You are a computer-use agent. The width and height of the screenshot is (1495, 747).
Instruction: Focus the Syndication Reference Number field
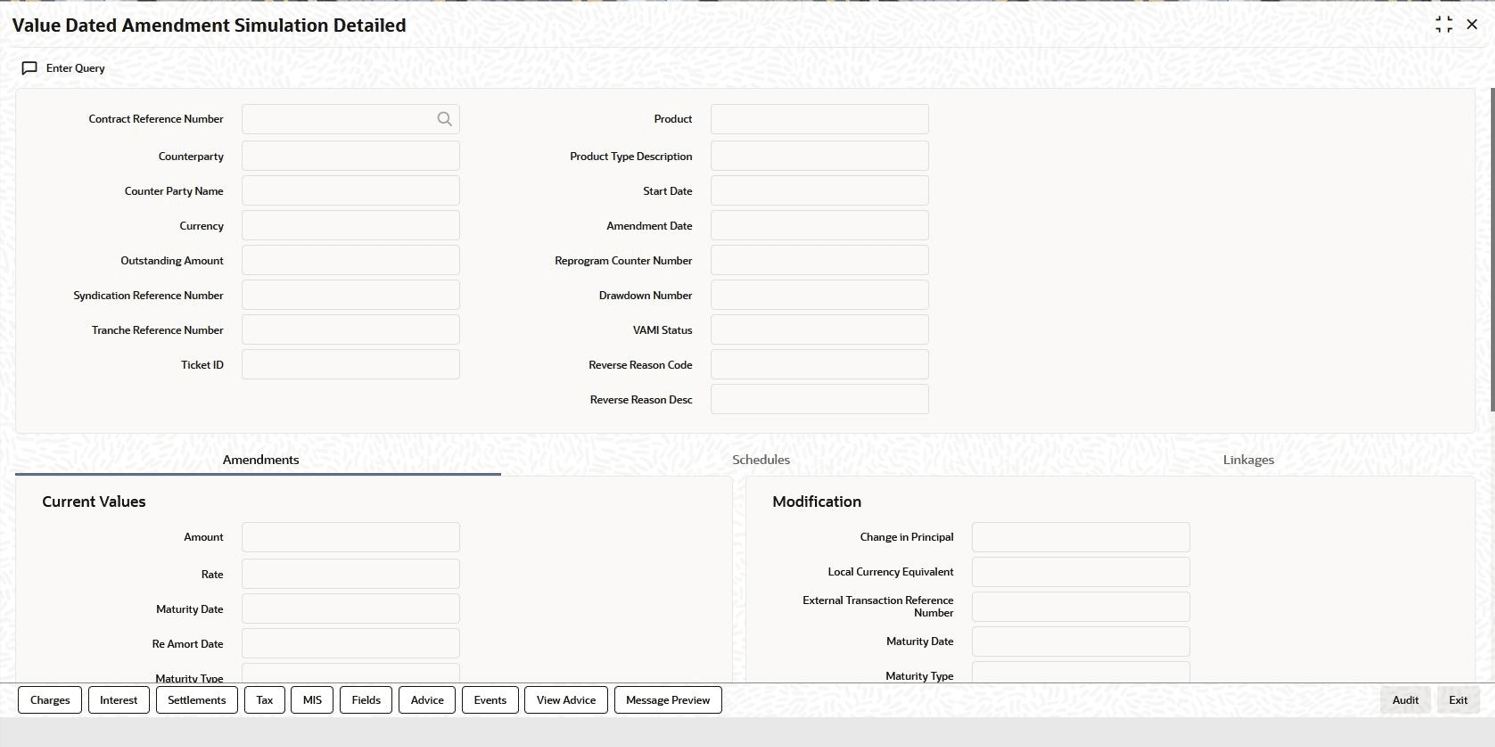(351, 295)
